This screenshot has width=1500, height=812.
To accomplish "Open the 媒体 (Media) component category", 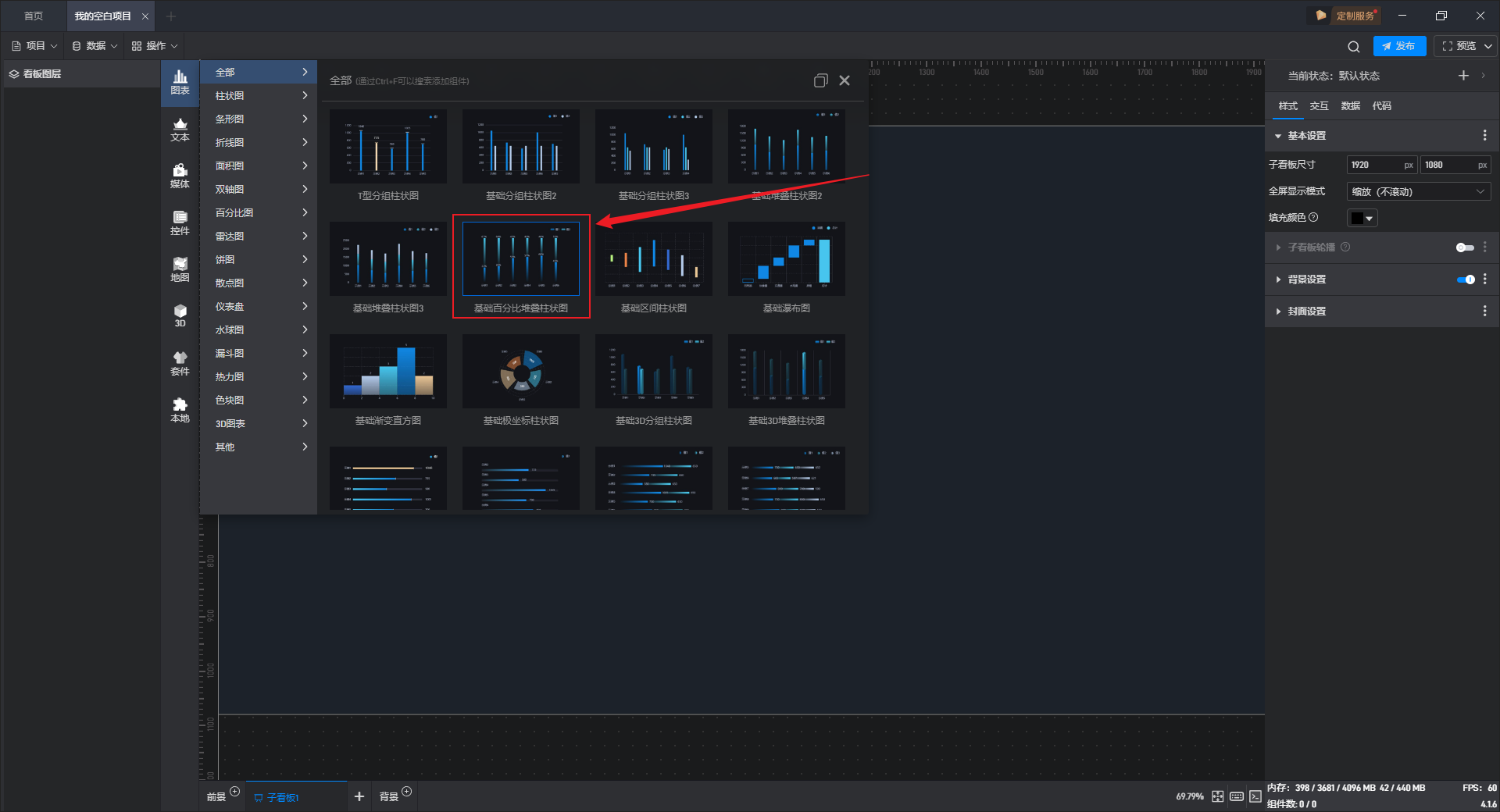I will click(x=180, y=176).
